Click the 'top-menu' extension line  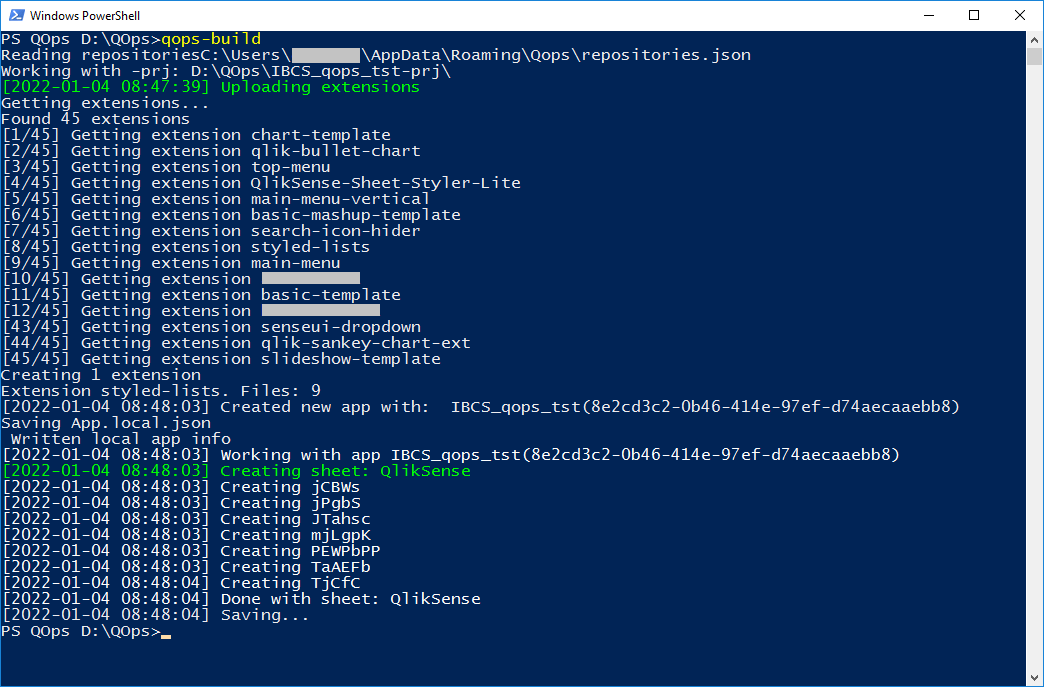tap(166, 166)
